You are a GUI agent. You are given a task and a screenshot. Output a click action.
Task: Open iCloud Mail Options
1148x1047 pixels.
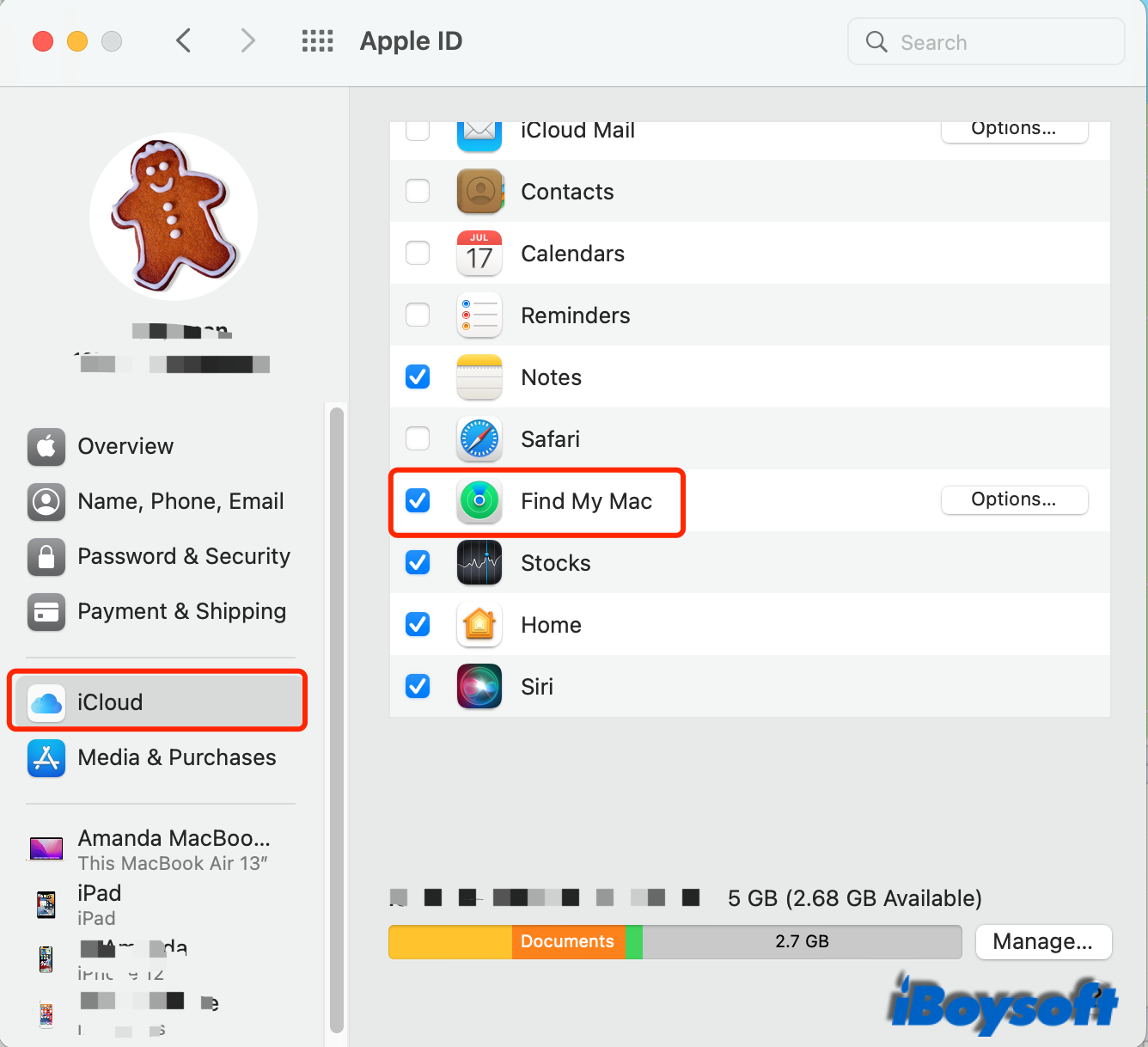click(x=1014, y=129)
